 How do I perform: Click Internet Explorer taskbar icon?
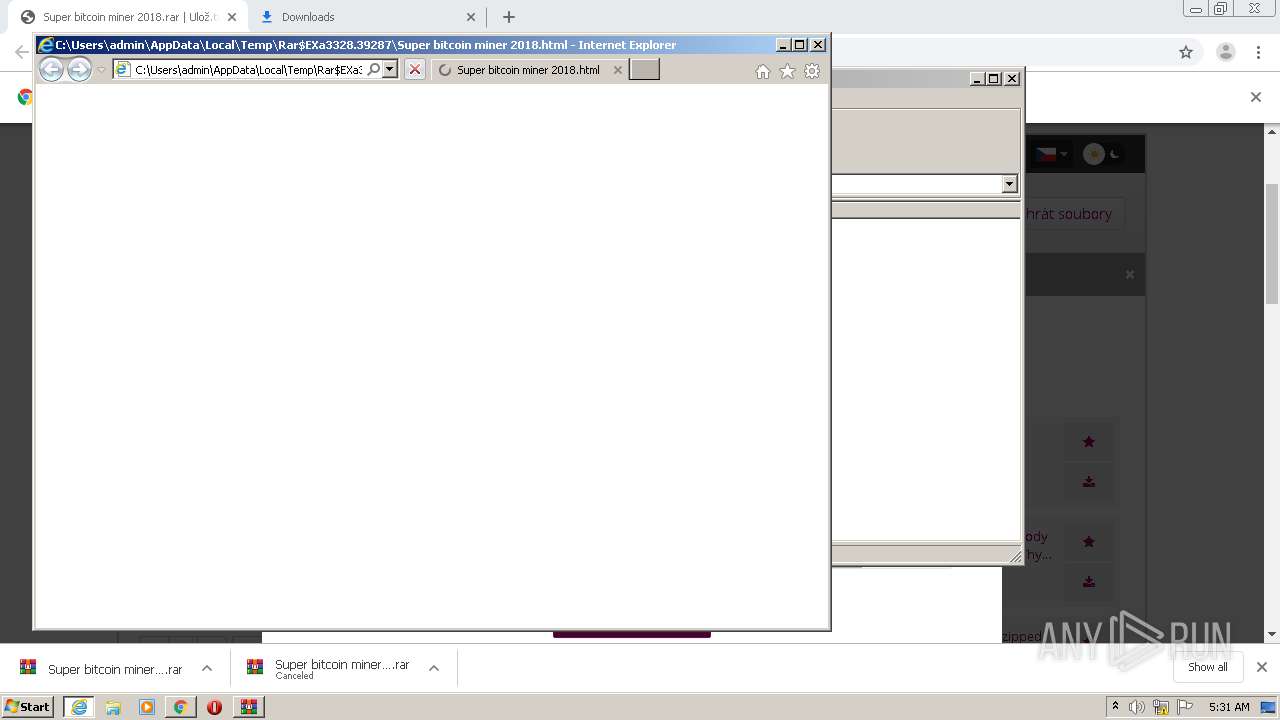(79, 707)
